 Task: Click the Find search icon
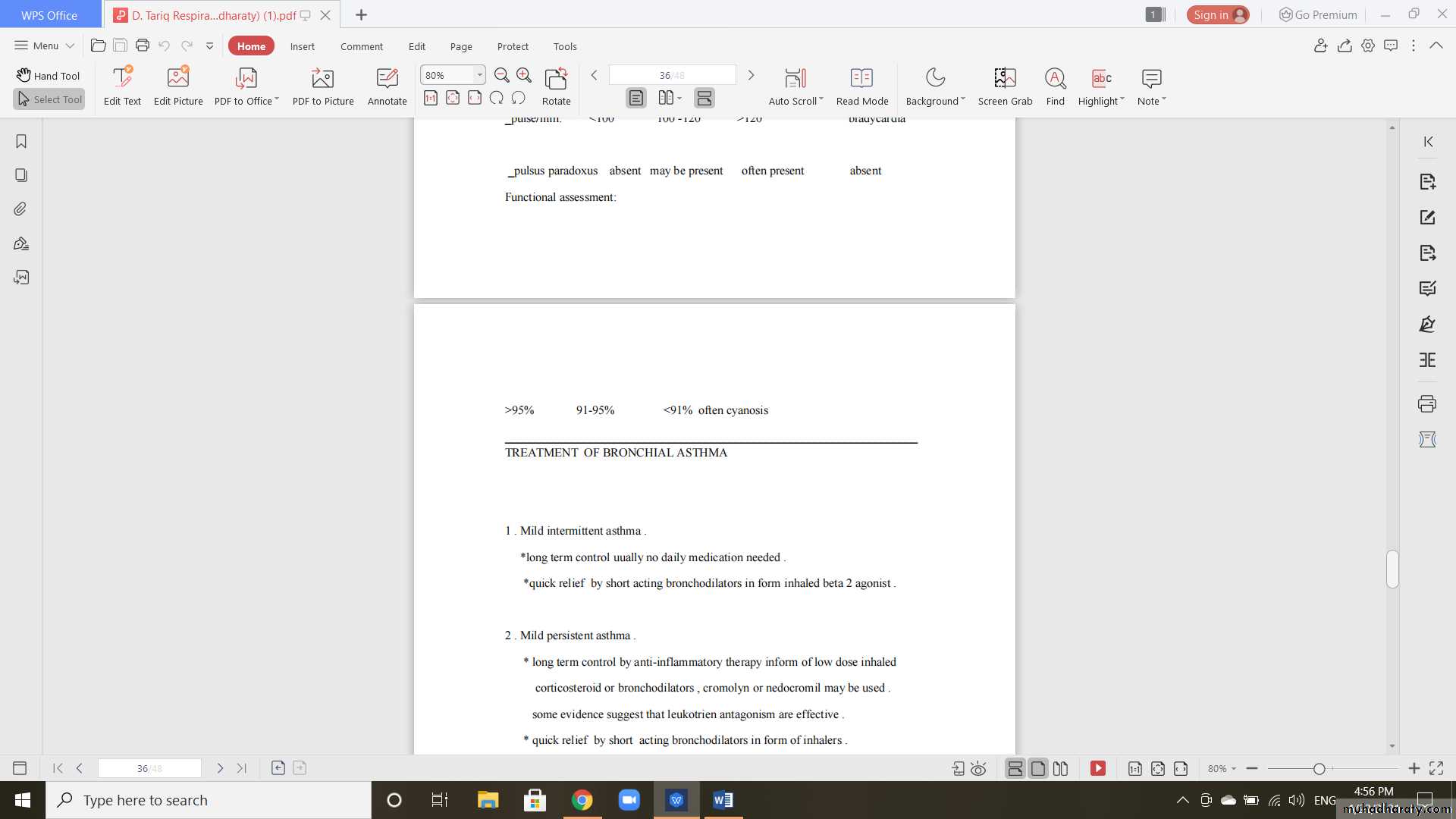pyautogui.click(x=1055, y=78)
